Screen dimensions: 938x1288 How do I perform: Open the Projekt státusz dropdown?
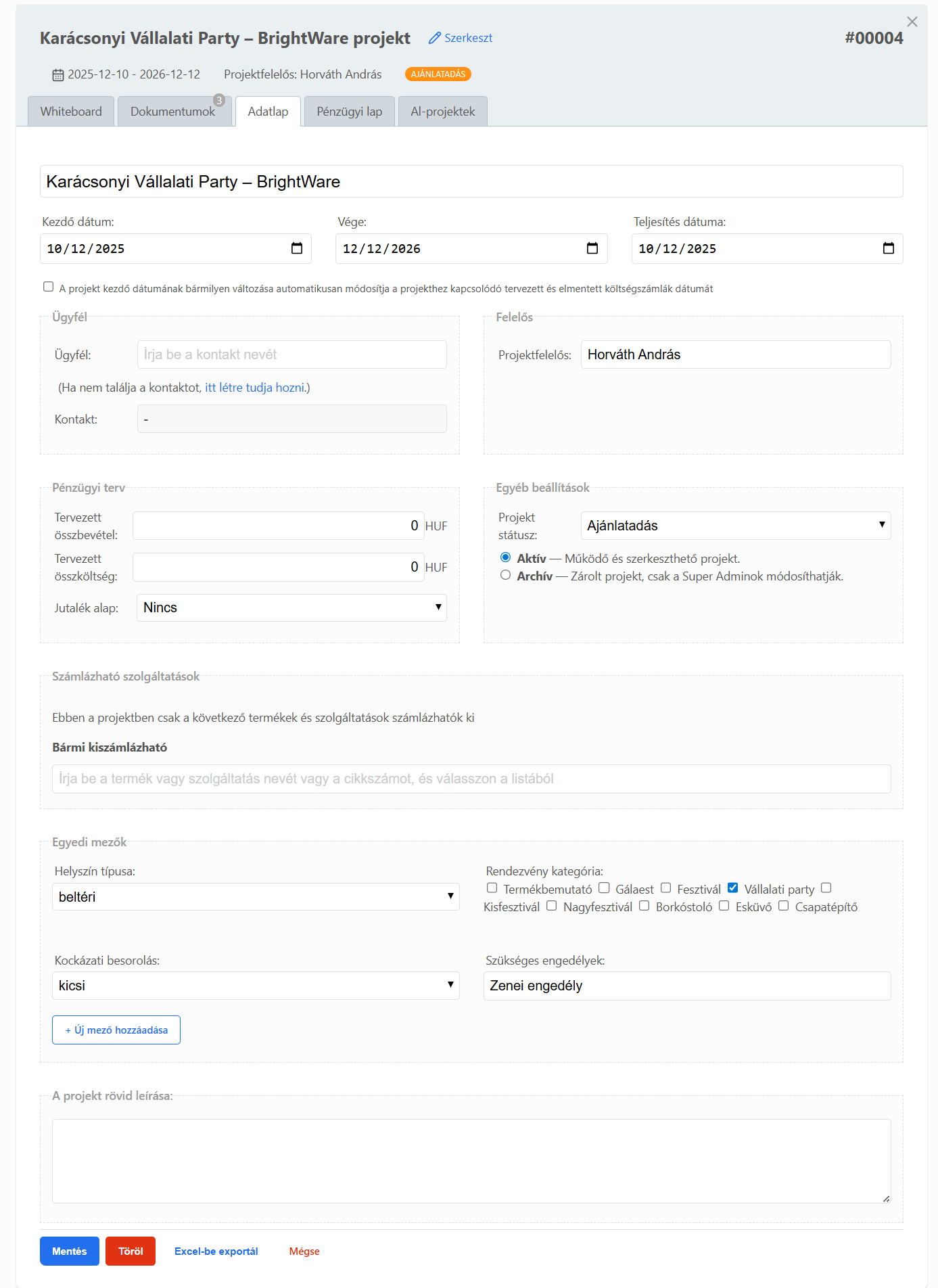coord(735,526)
